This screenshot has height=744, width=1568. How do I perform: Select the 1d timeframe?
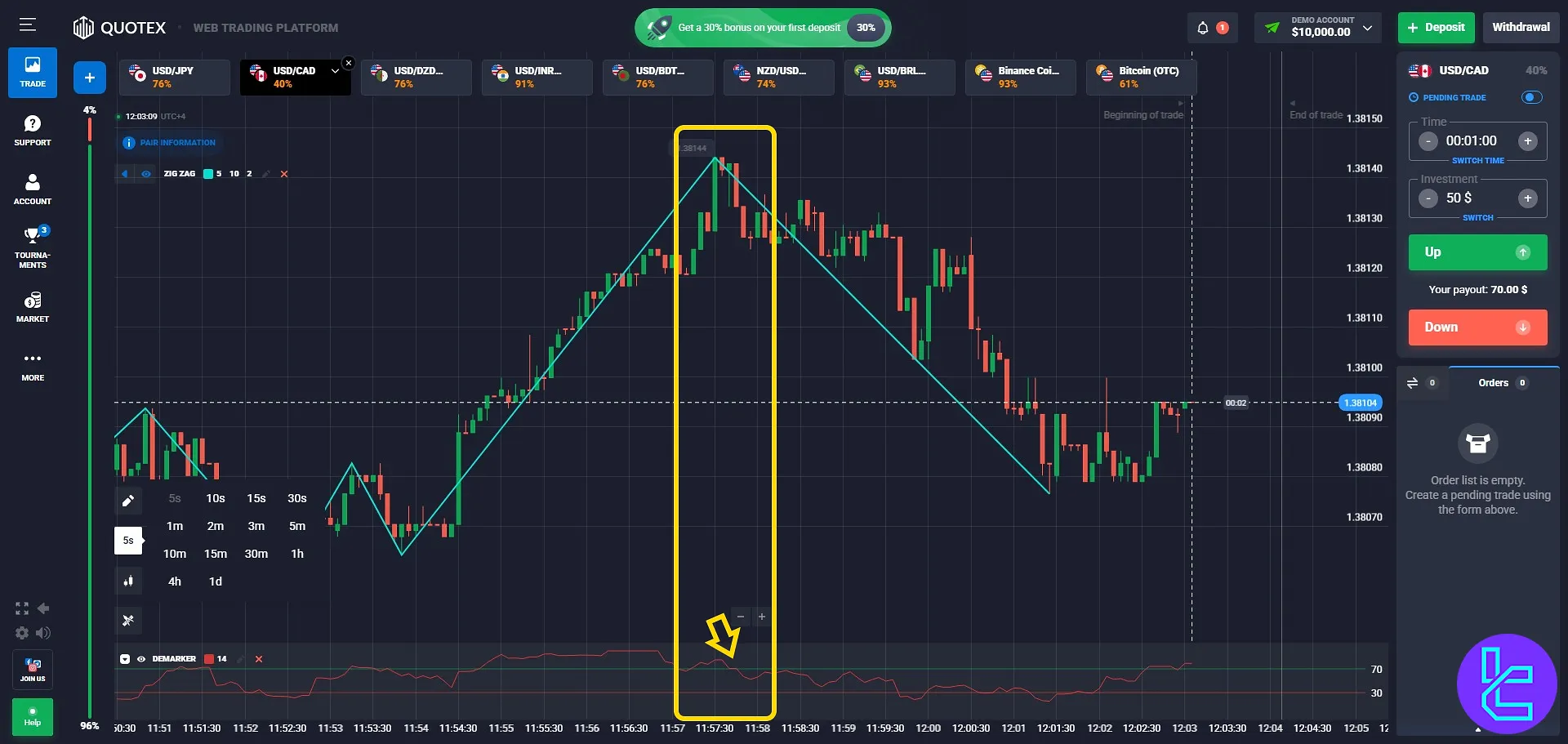click(x=216, y=581)
